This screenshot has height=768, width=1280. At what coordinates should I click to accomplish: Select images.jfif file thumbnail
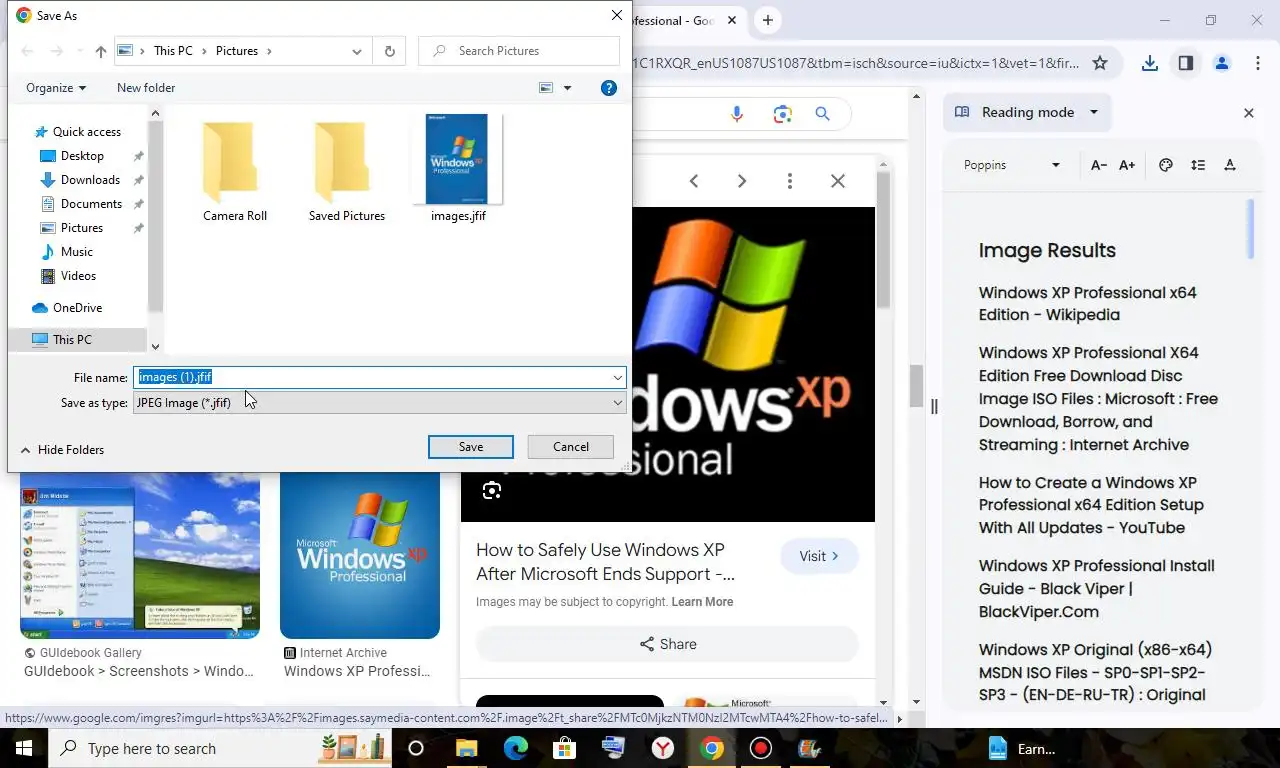pos(458,168)
